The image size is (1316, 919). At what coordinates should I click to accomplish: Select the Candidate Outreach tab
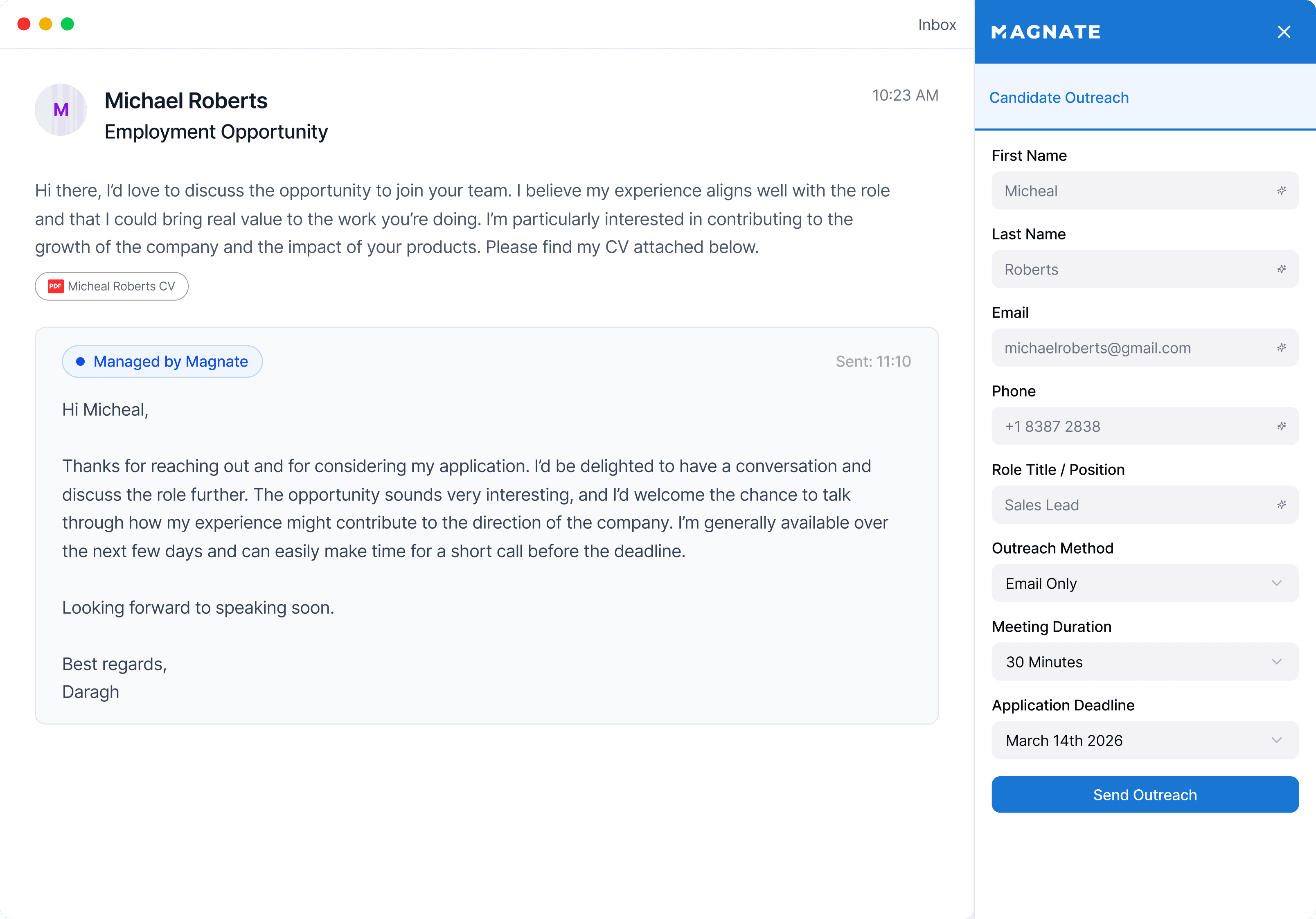point(1059,97)
